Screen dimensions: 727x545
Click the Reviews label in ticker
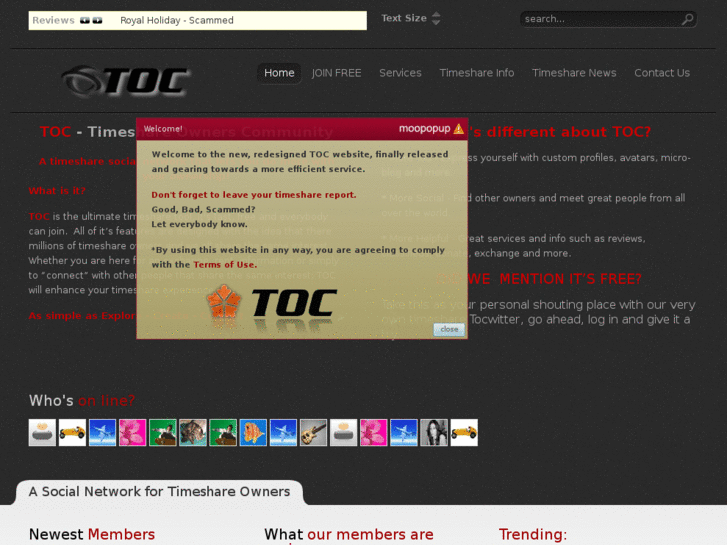pos(53,20)
